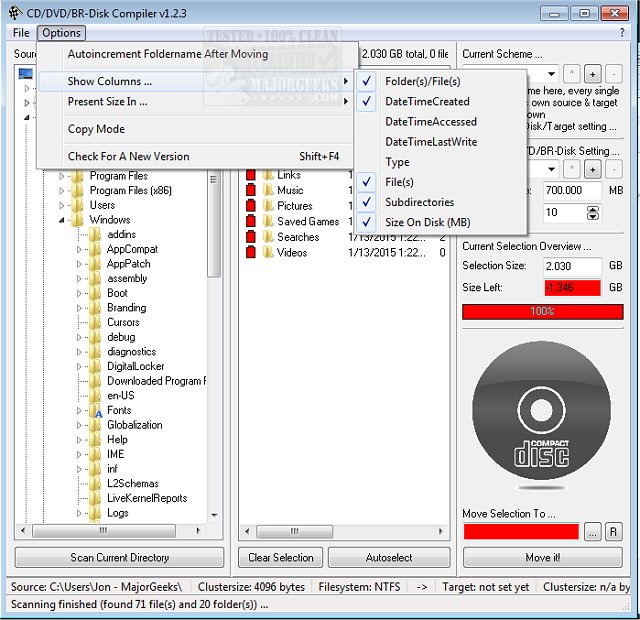Image resolution: width=640 pixels, height=620 pixels.
Task: Click the help question mark icon
Action: tap(622, 33)
